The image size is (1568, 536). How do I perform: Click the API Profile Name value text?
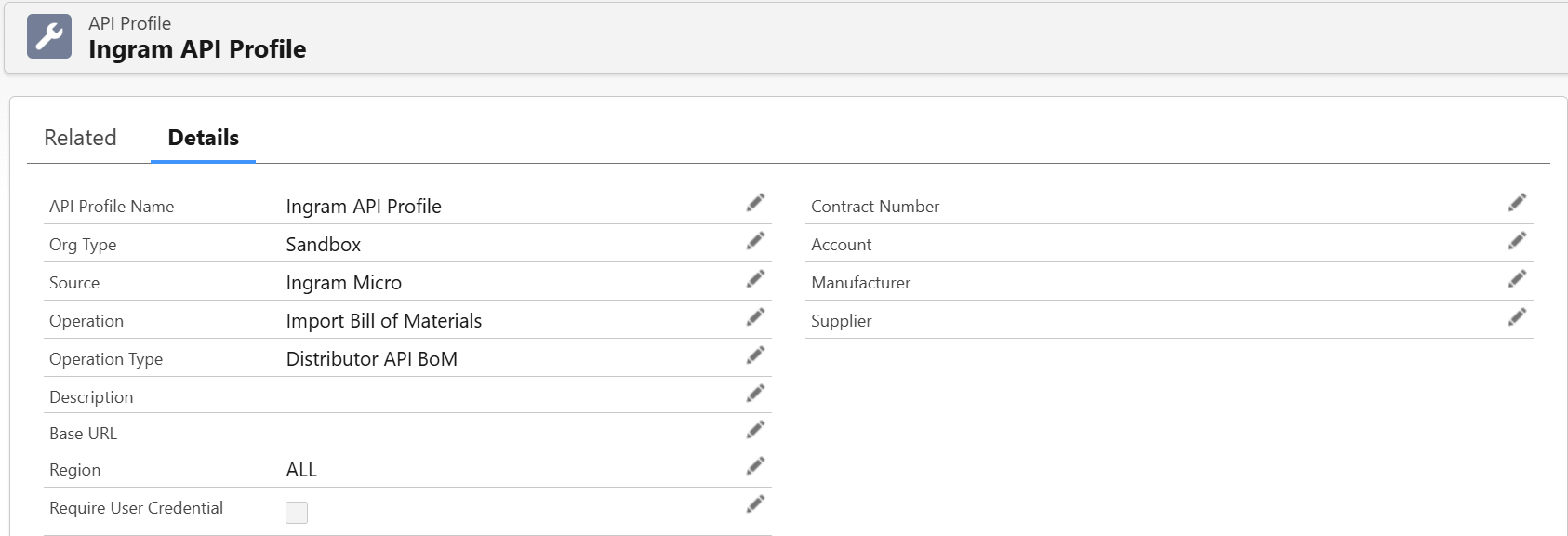coord(363,207)
